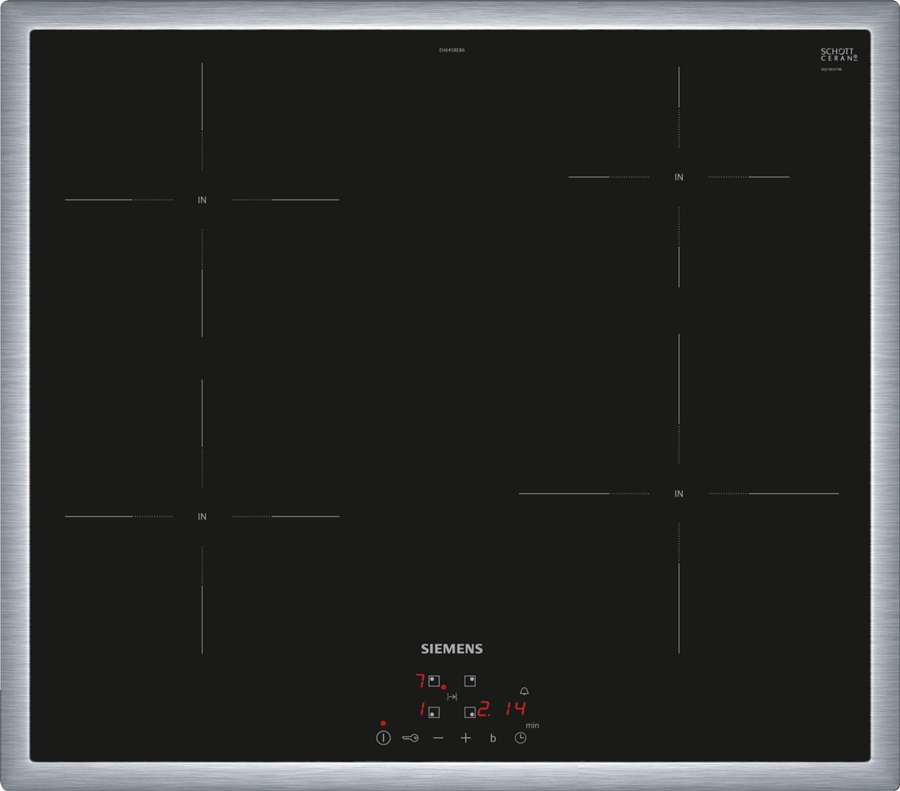Tap the kitchen timer bell icon
This screenshot has width=900, height=791.
click(524, 692)
